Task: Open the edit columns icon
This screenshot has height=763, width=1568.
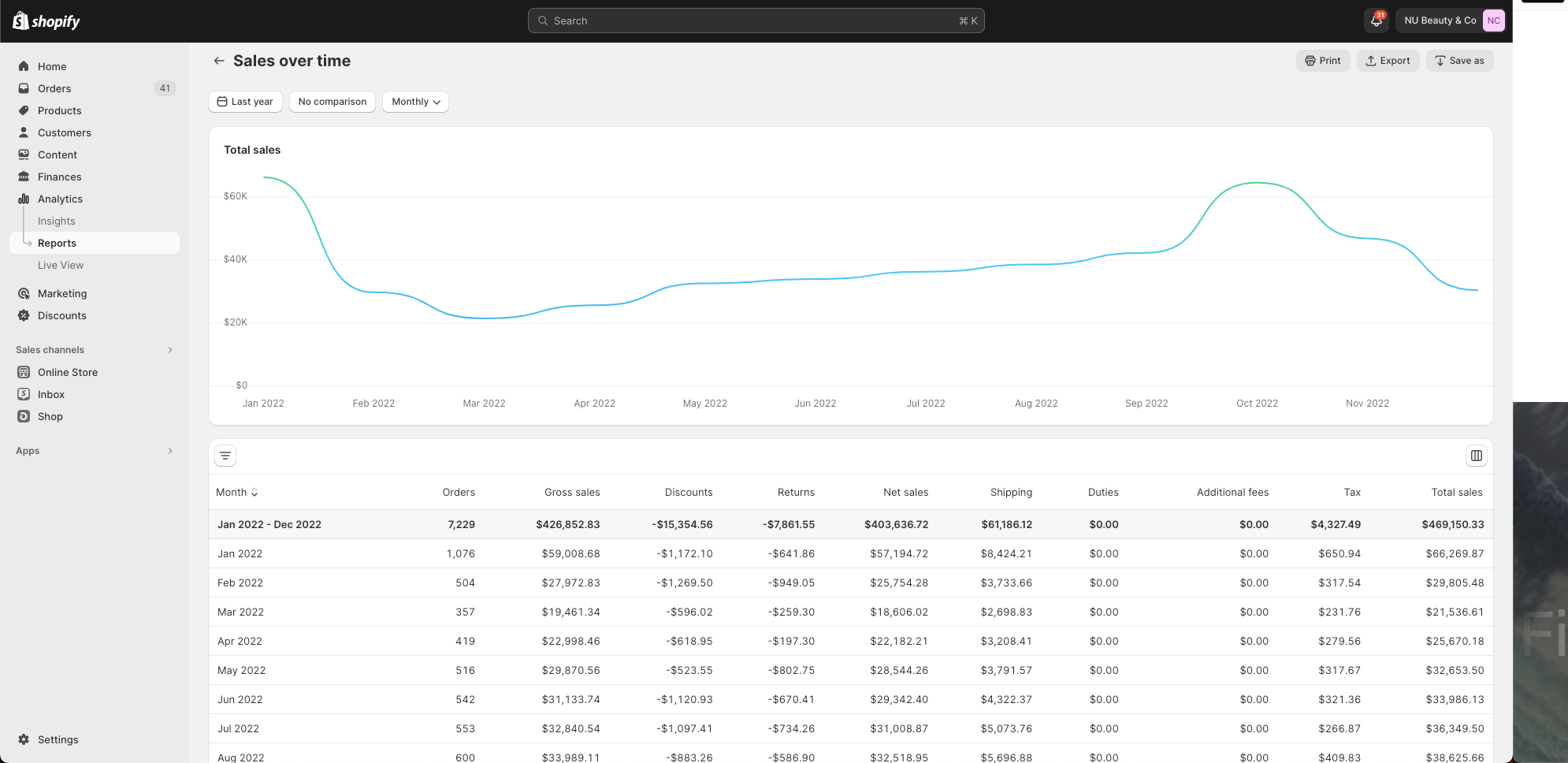Action: pyautogui.click(x=1477, y=456)
